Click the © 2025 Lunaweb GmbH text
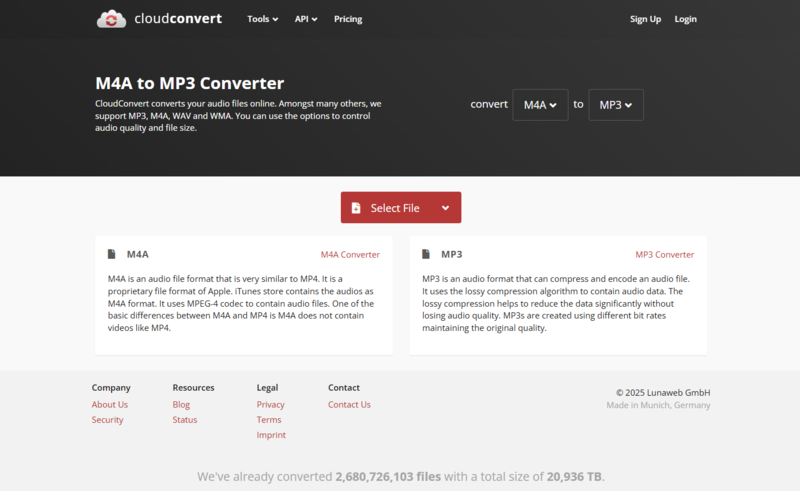 [663, 392]
